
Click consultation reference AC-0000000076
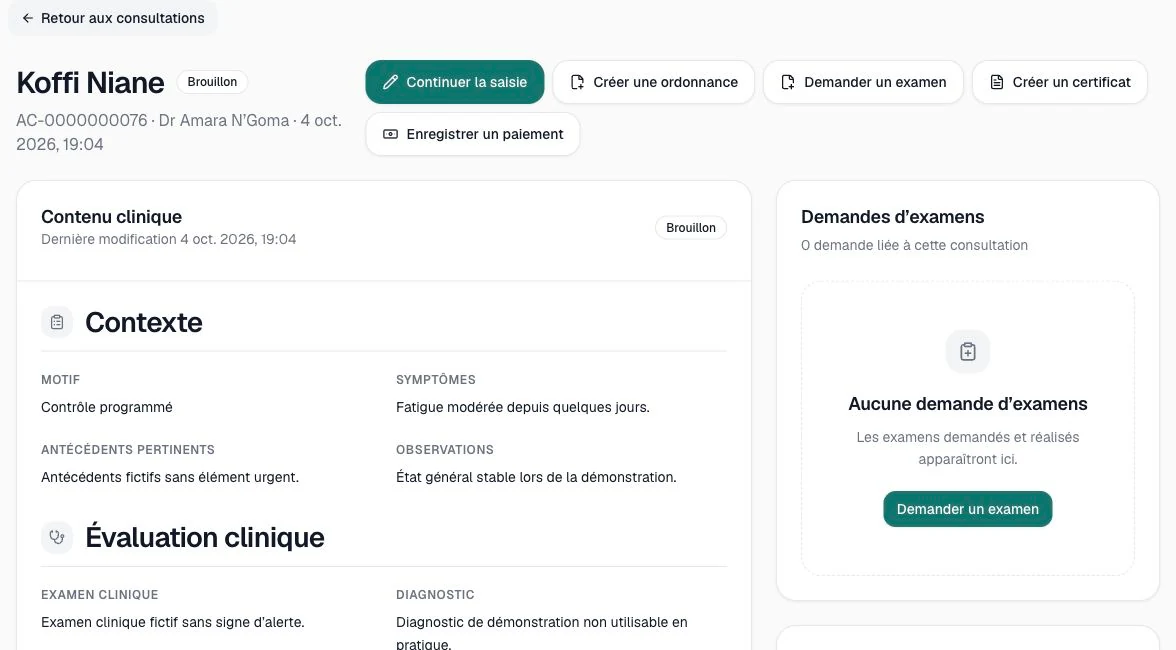[x=82, y=120]
